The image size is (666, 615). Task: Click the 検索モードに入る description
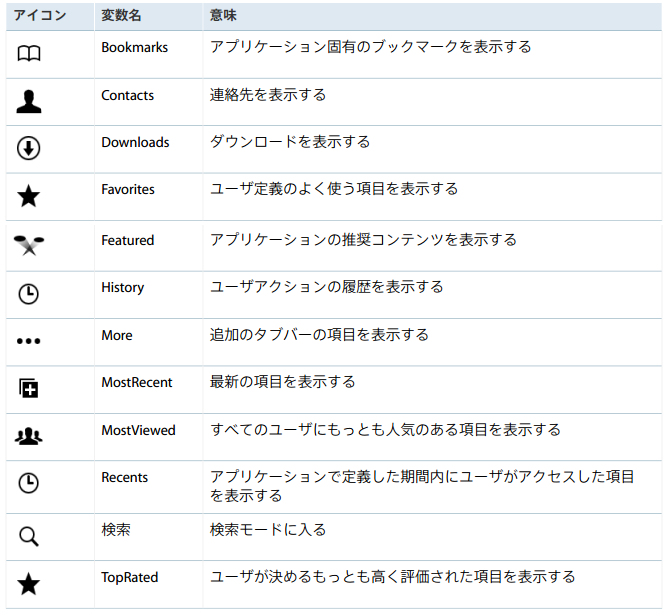[x=268, y=530]
